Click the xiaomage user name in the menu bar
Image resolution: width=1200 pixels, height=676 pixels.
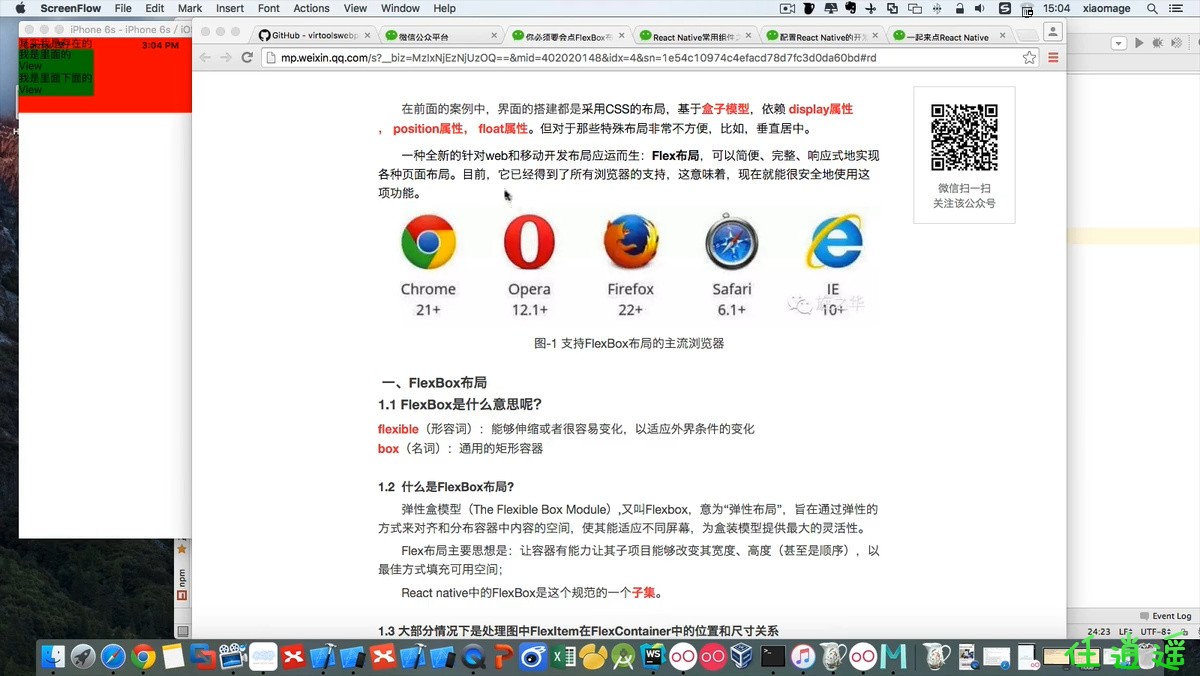1106,8
